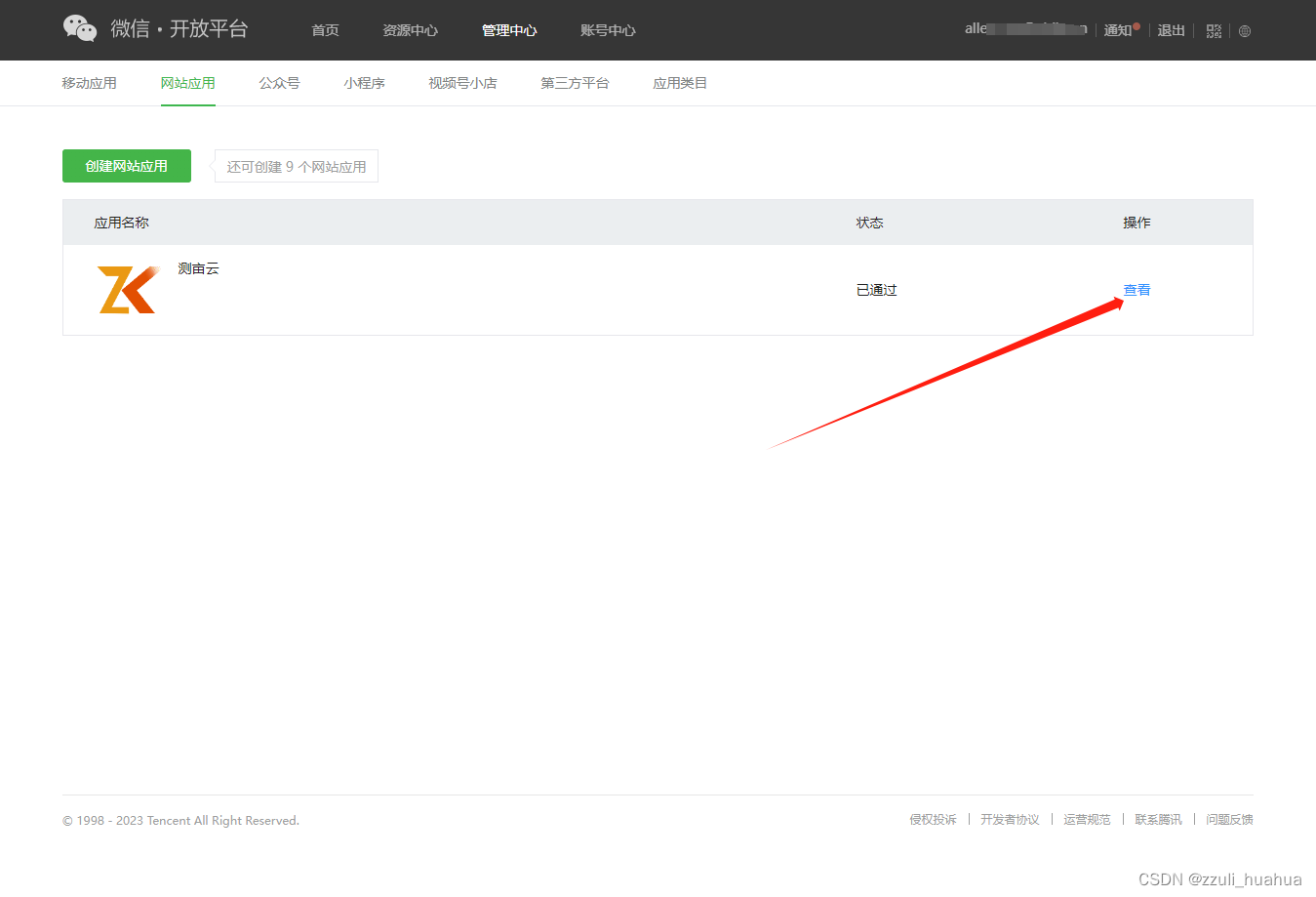The height and width of the screenshot is (897, 1316).
Task: Open 通知 notifications in header
Action: pos(1120,30)
